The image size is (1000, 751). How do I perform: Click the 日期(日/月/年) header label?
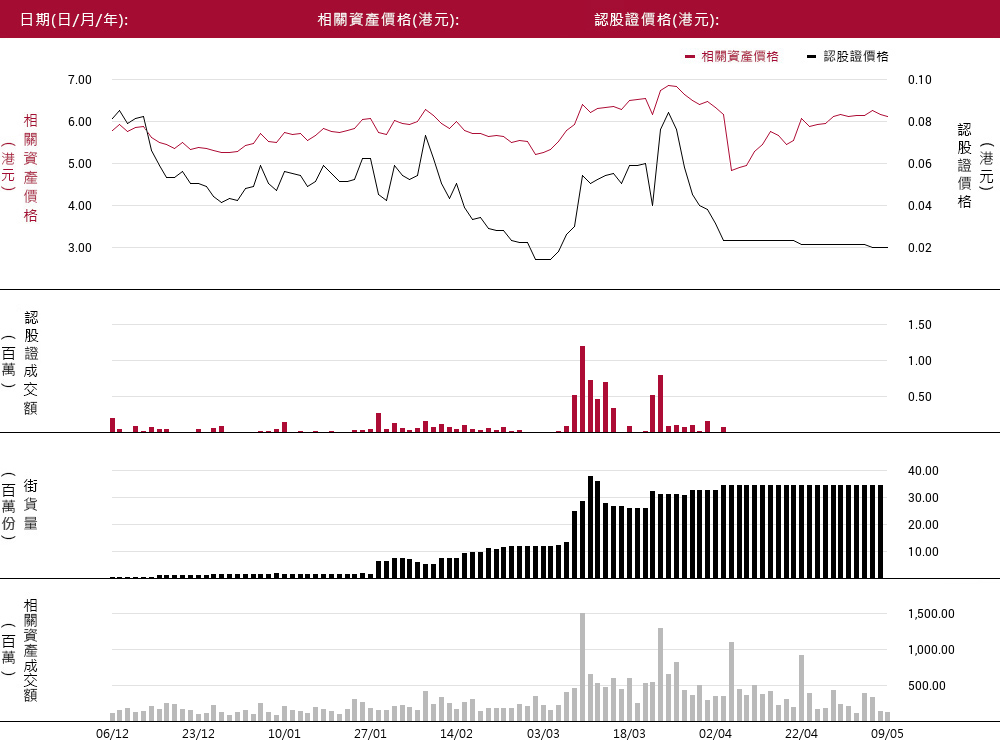pos(74,20)
